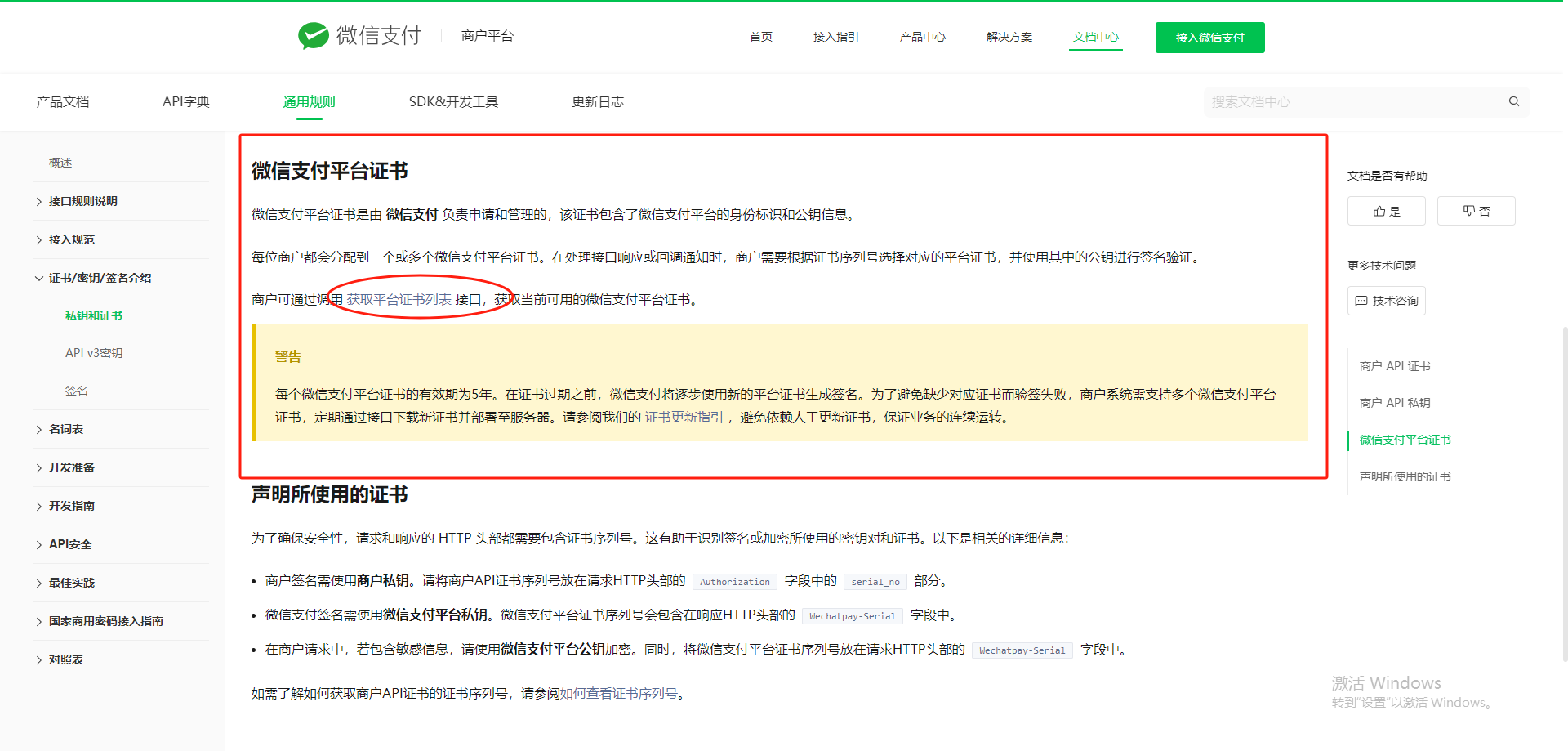Expand 国家商用密码接入指南 sidebar section
The width and height of the screenshot is (1568, 751).
(x=106, y=621)
